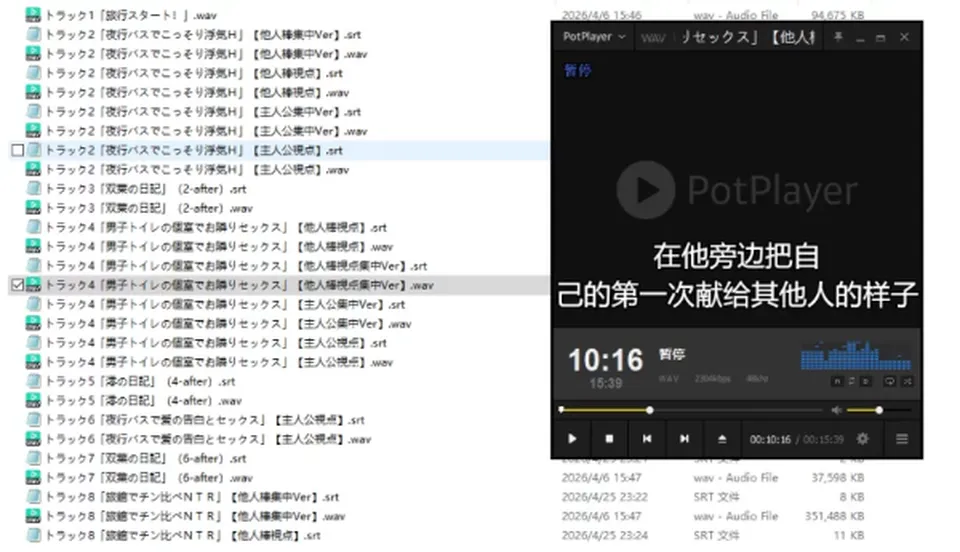Click the icon of トラック6 【主人公視点】.srt

coord(33,420)
